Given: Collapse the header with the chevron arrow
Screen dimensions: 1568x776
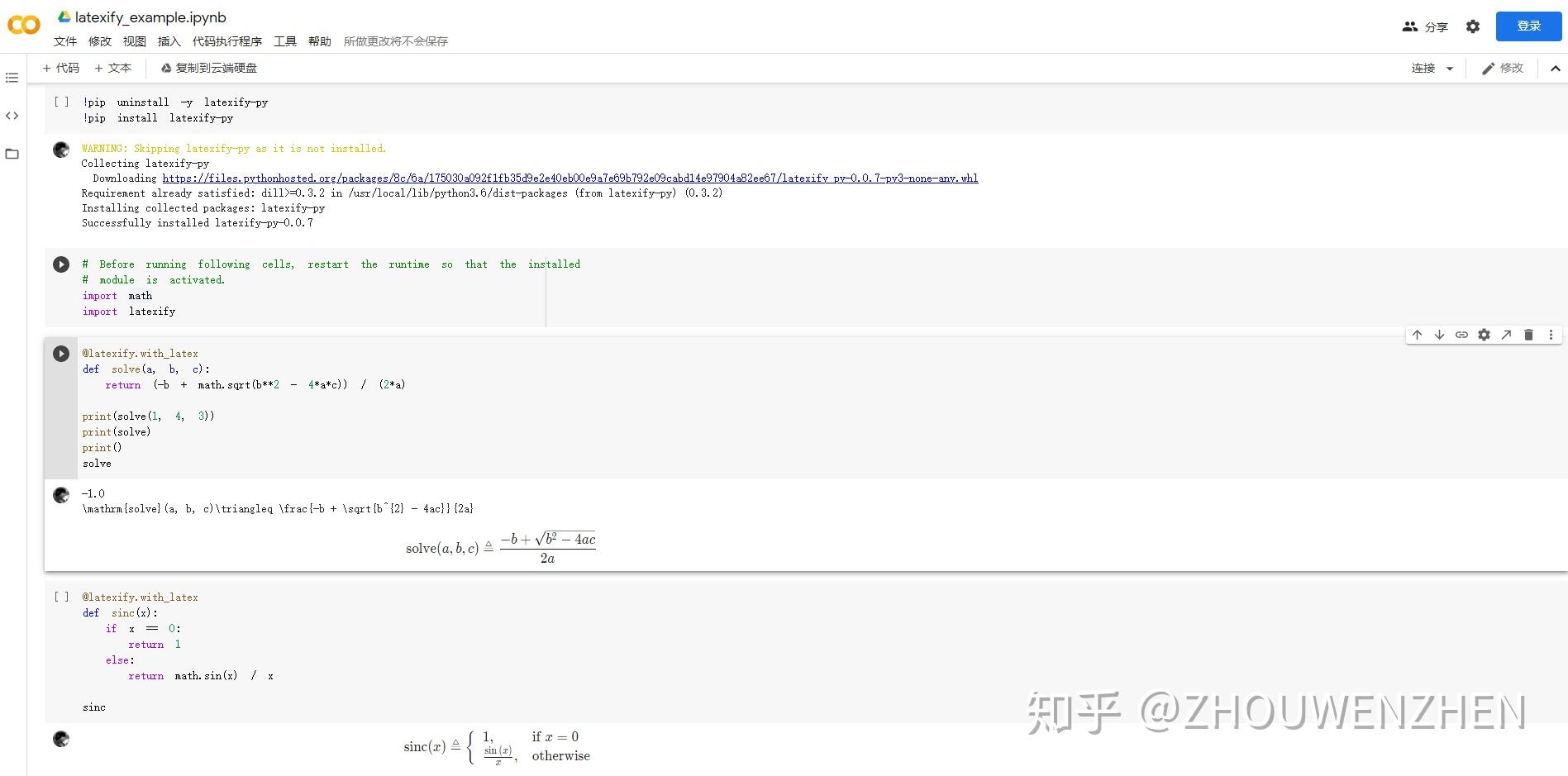Looking at the screenshot, I should point(1556,68).
